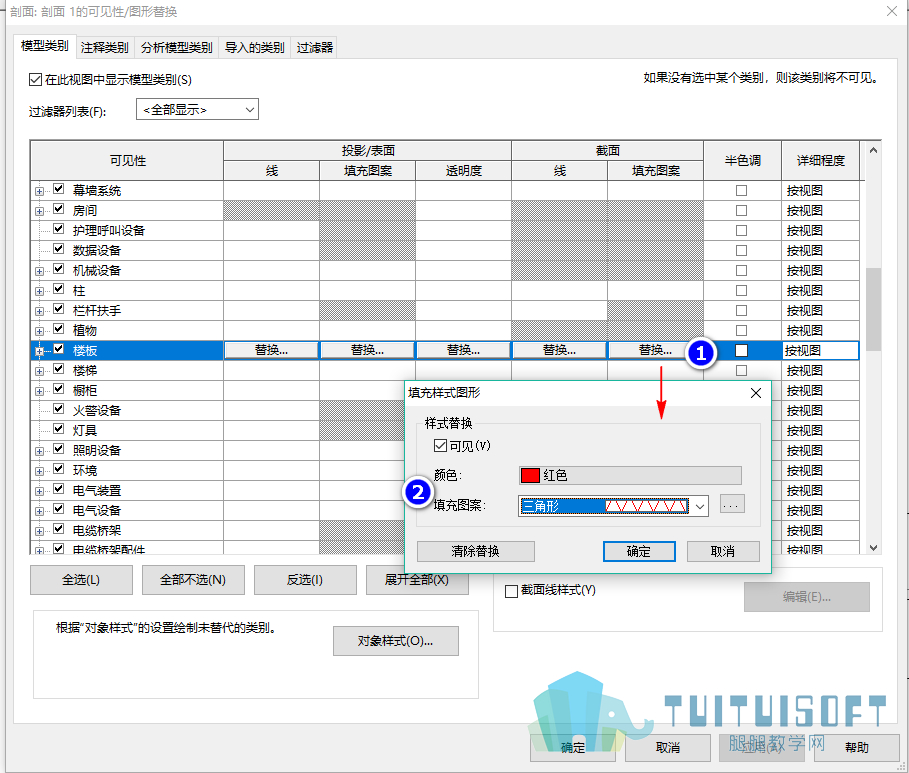
Task: Click 替换... under 透明度 for 楼板
Action: tap(463, 350)
